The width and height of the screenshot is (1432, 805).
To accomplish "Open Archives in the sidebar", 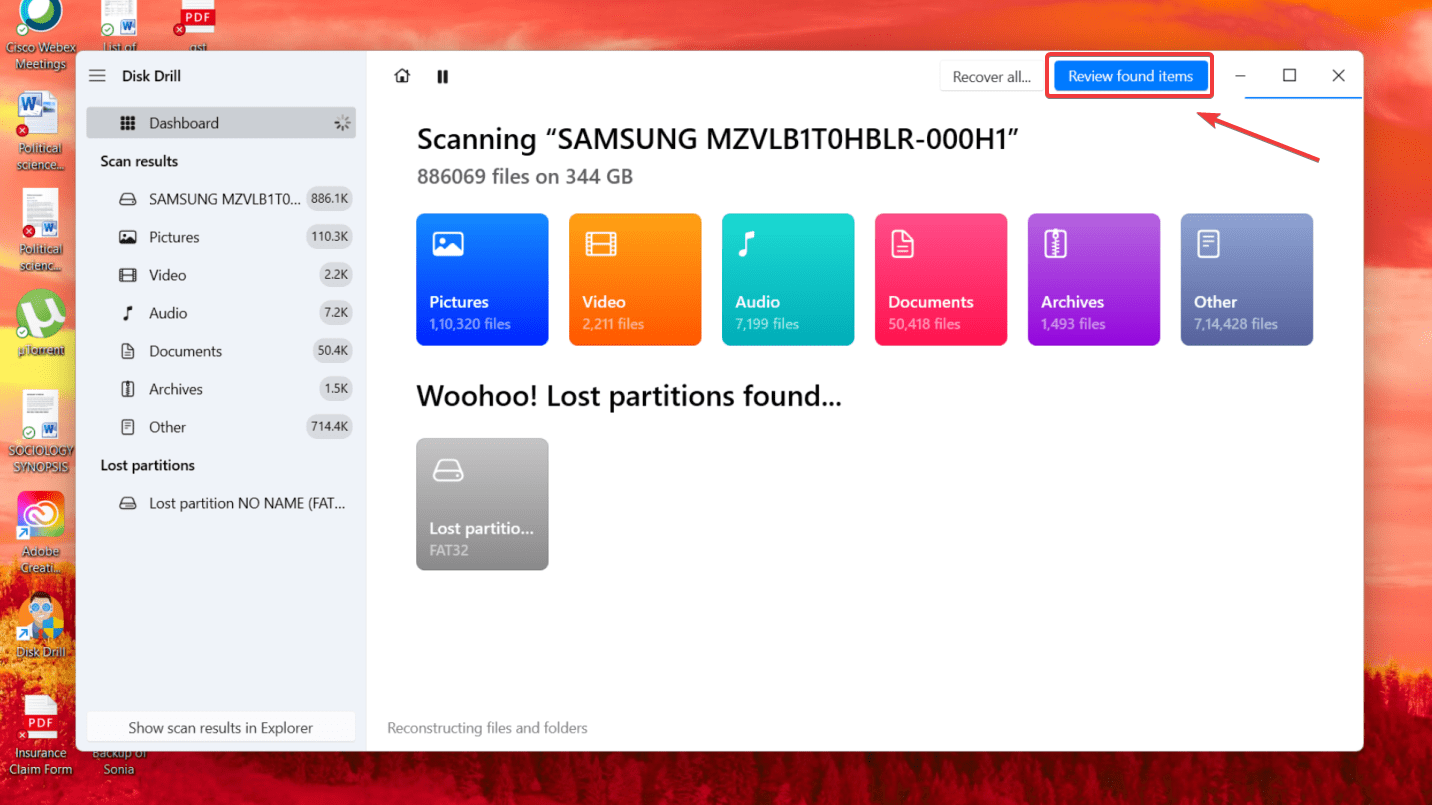I will (221, 389).
